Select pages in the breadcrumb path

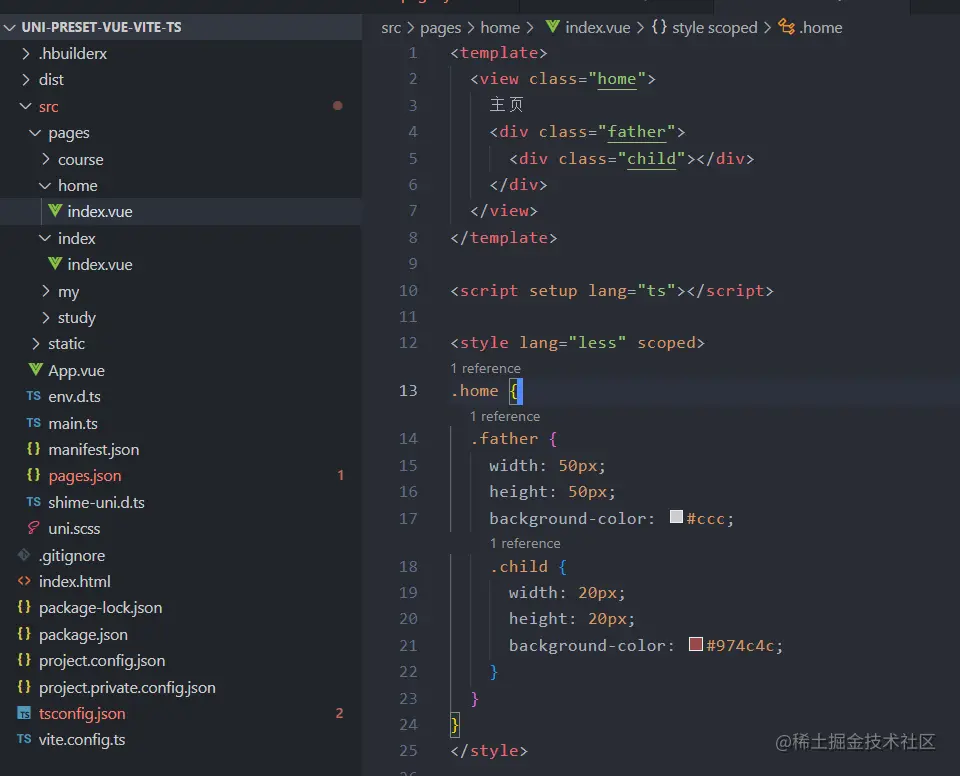[x=440, y=28]
